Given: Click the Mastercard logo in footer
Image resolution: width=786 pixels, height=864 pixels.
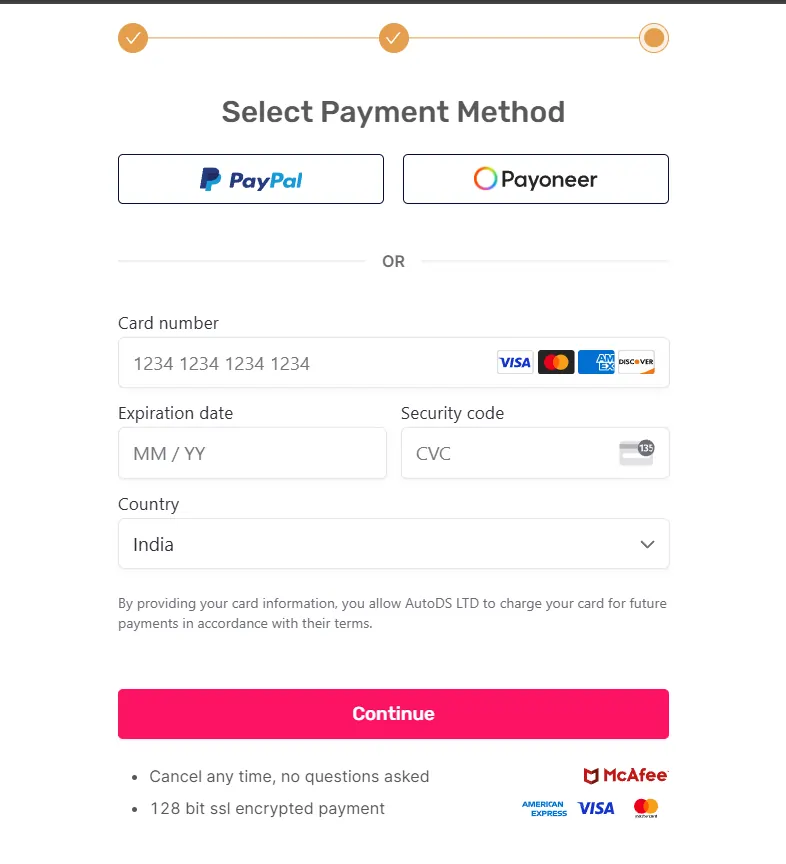Looking at the screenshot, I should tap(646, 808).
